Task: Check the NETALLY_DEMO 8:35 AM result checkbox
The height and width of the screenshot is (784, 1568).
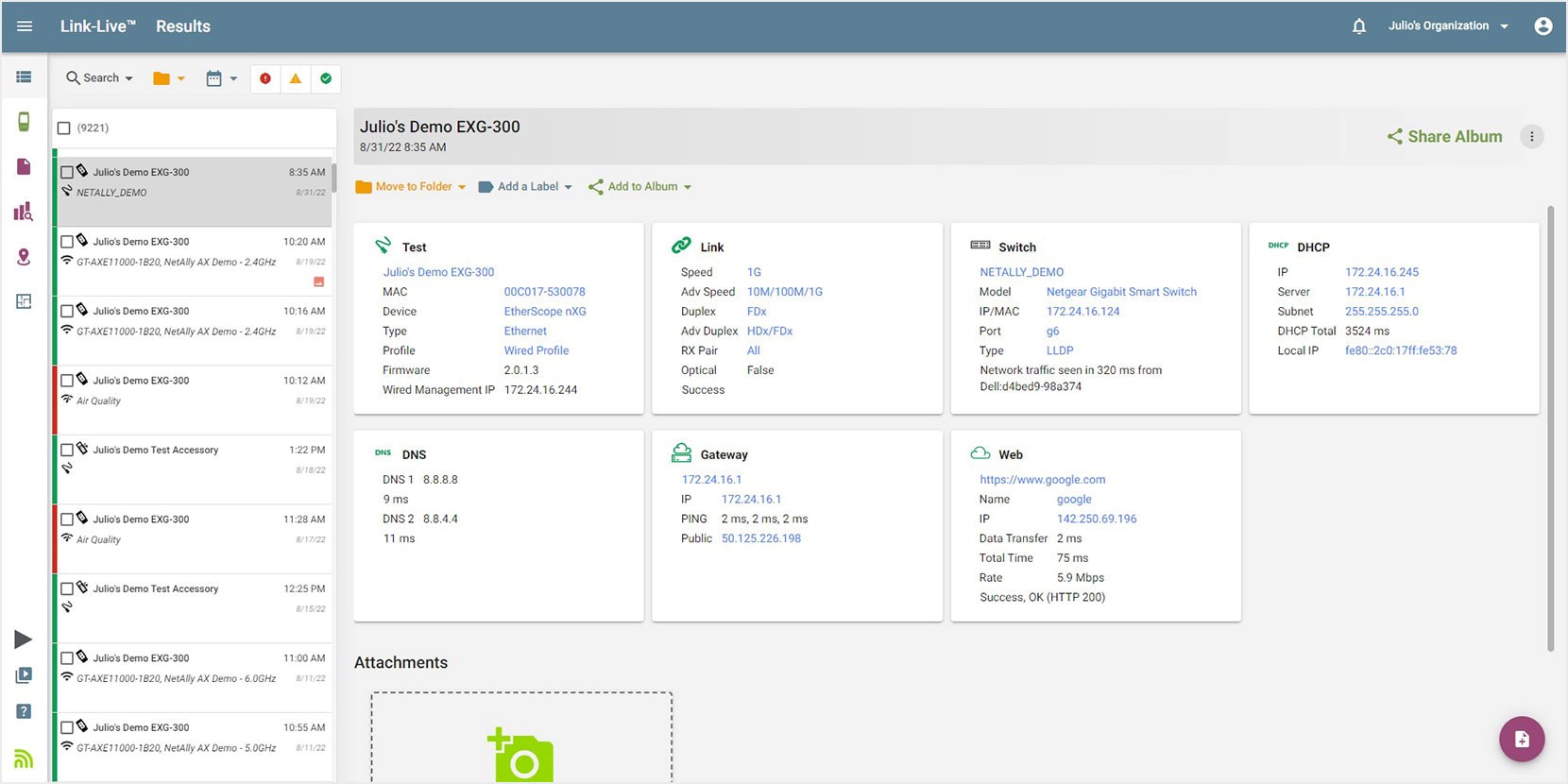Action: (x=67, y=173)
